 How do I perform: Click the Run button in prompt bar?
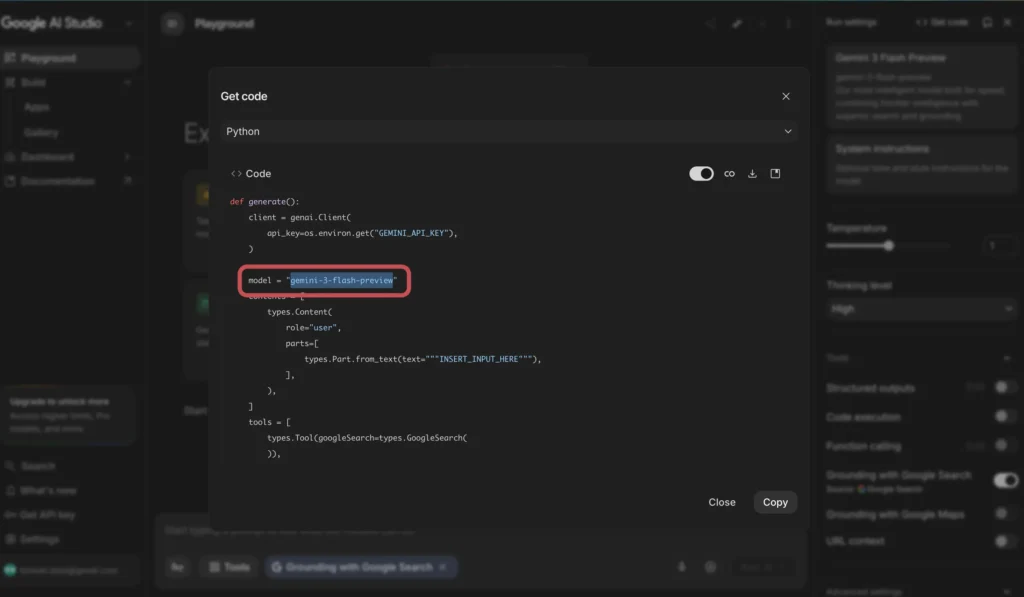pyautogui.click(x=763, y=567)
